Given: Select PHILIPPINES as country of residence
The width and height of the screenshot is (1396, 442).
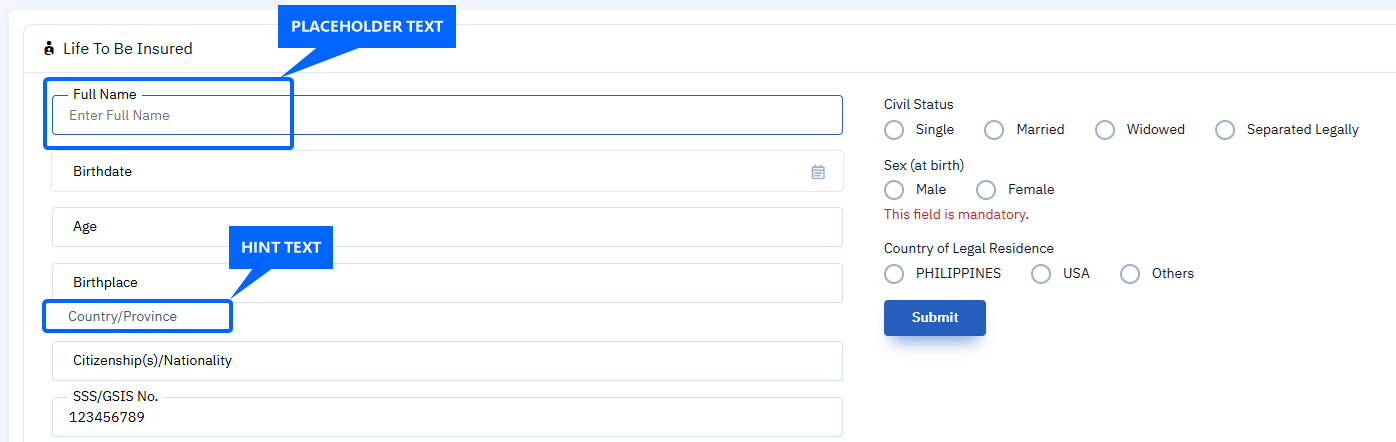Looking at the screenshot, I should pos(895,273).
